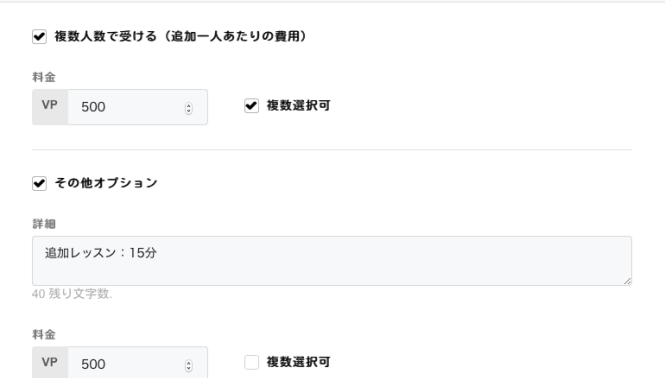Click the 複数選択可 label next to checked box
Image resolution: width=665 pixels, height=378 pixels.
tap(299, 105)
